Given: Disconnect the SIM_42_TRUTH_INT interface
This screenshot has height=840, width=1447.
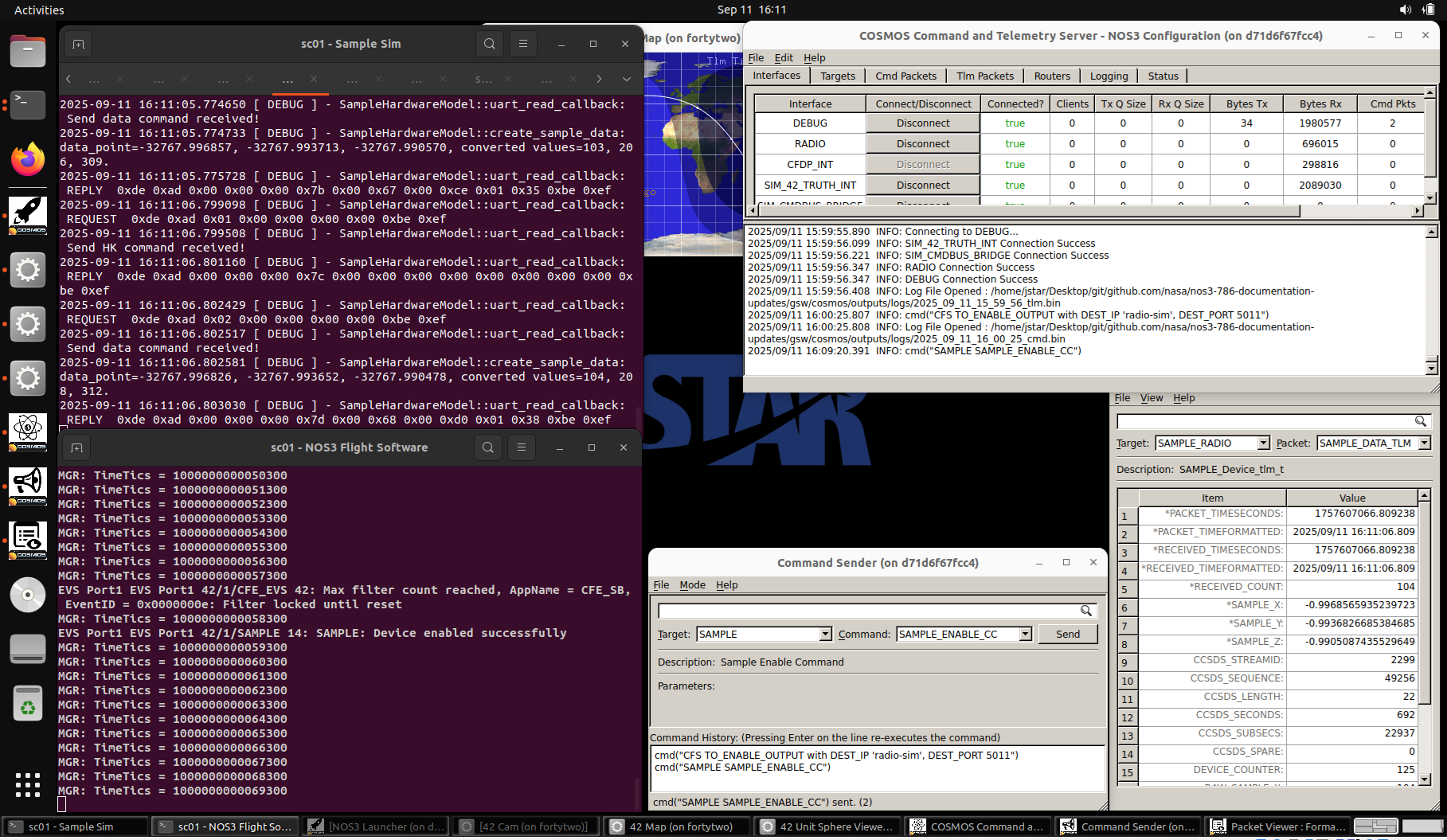Looking at the screenshot, I should coord(923,186).
